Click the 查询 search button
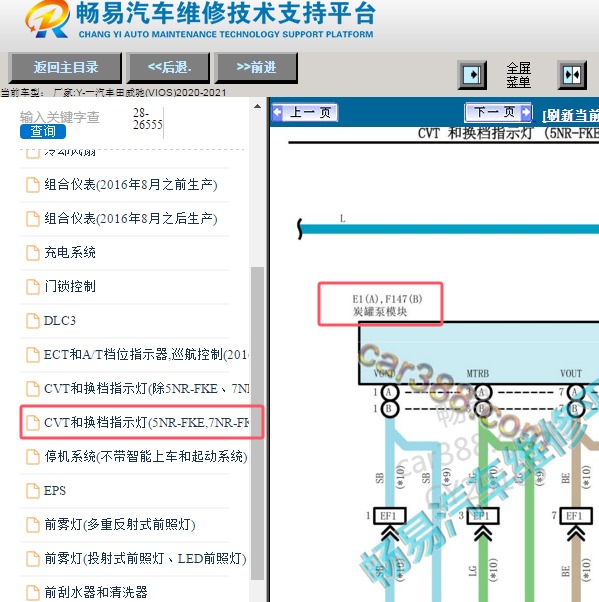 [x=43, y=131]
